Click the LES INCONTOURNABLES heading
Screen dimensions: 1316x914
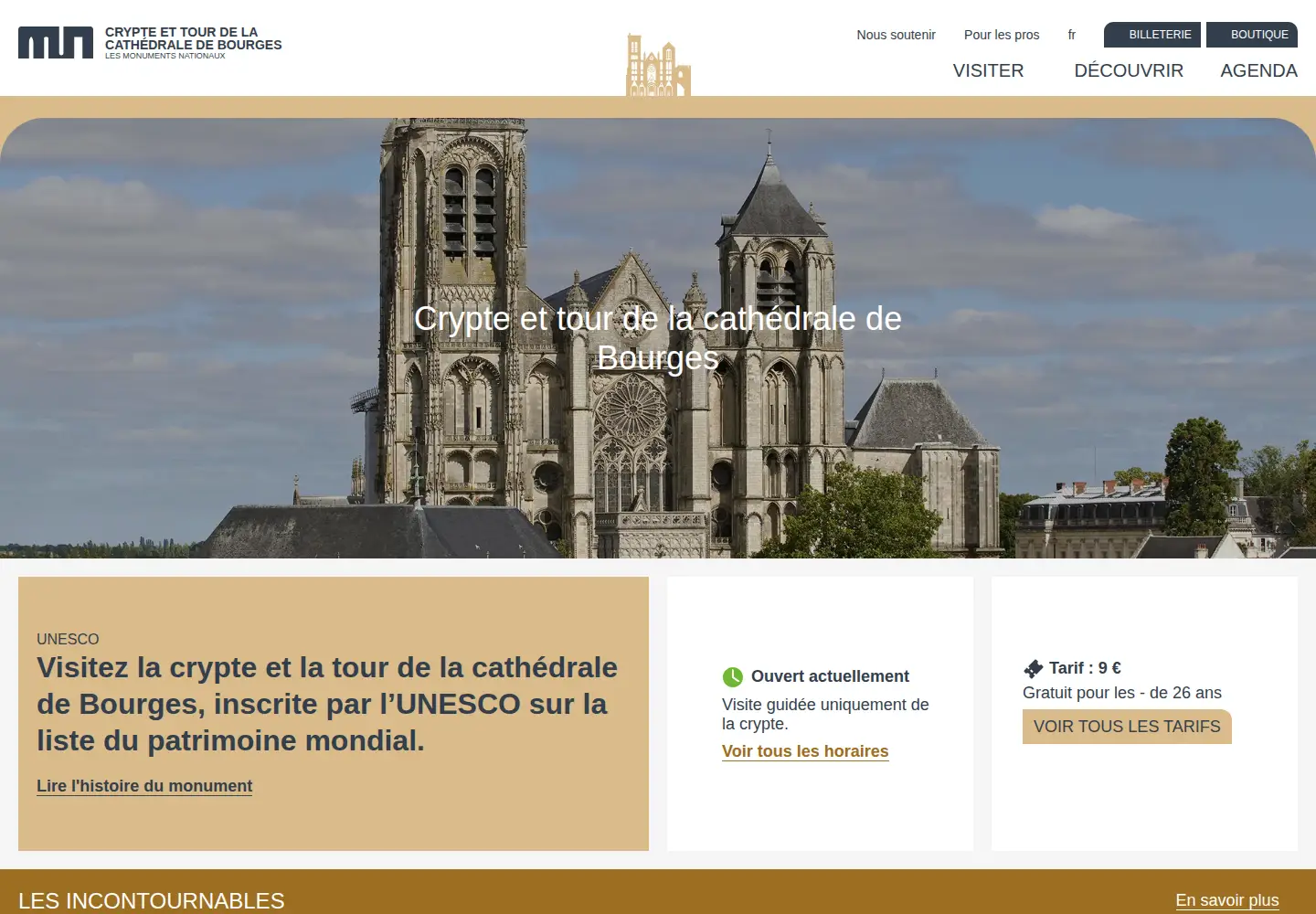tap(152, 900)
